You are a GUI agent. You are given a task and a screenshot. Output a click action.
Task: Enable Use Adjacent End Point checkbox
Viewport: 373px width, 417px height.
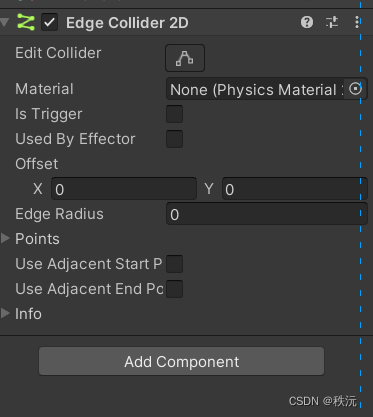174,289
